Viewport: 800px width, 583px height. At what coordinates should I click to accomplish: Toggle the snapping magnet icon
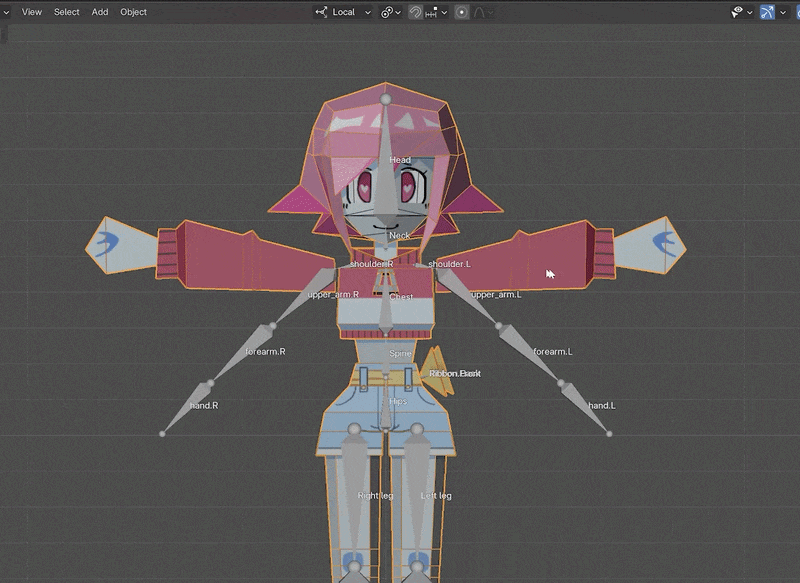[x=415, y=12]
